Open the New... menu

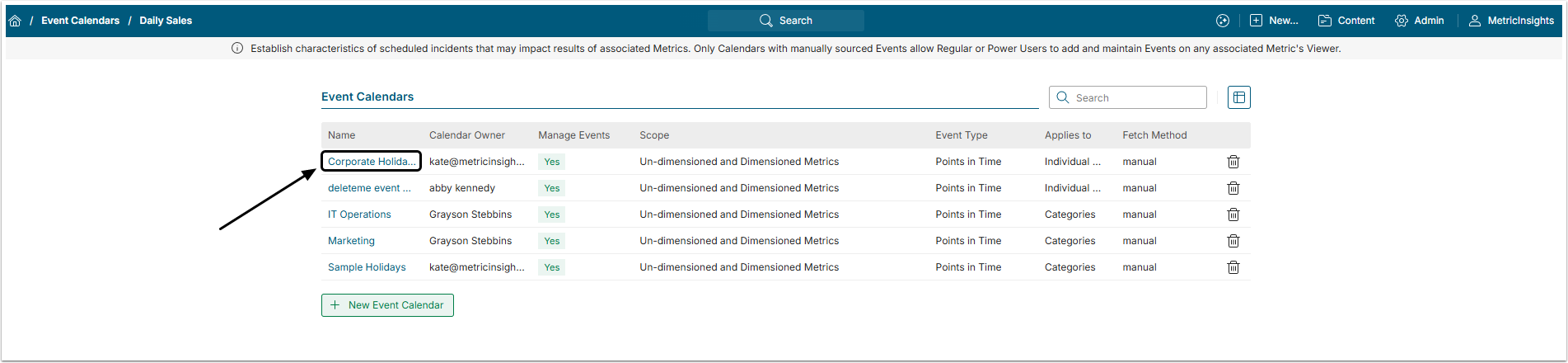point(1274,21)
